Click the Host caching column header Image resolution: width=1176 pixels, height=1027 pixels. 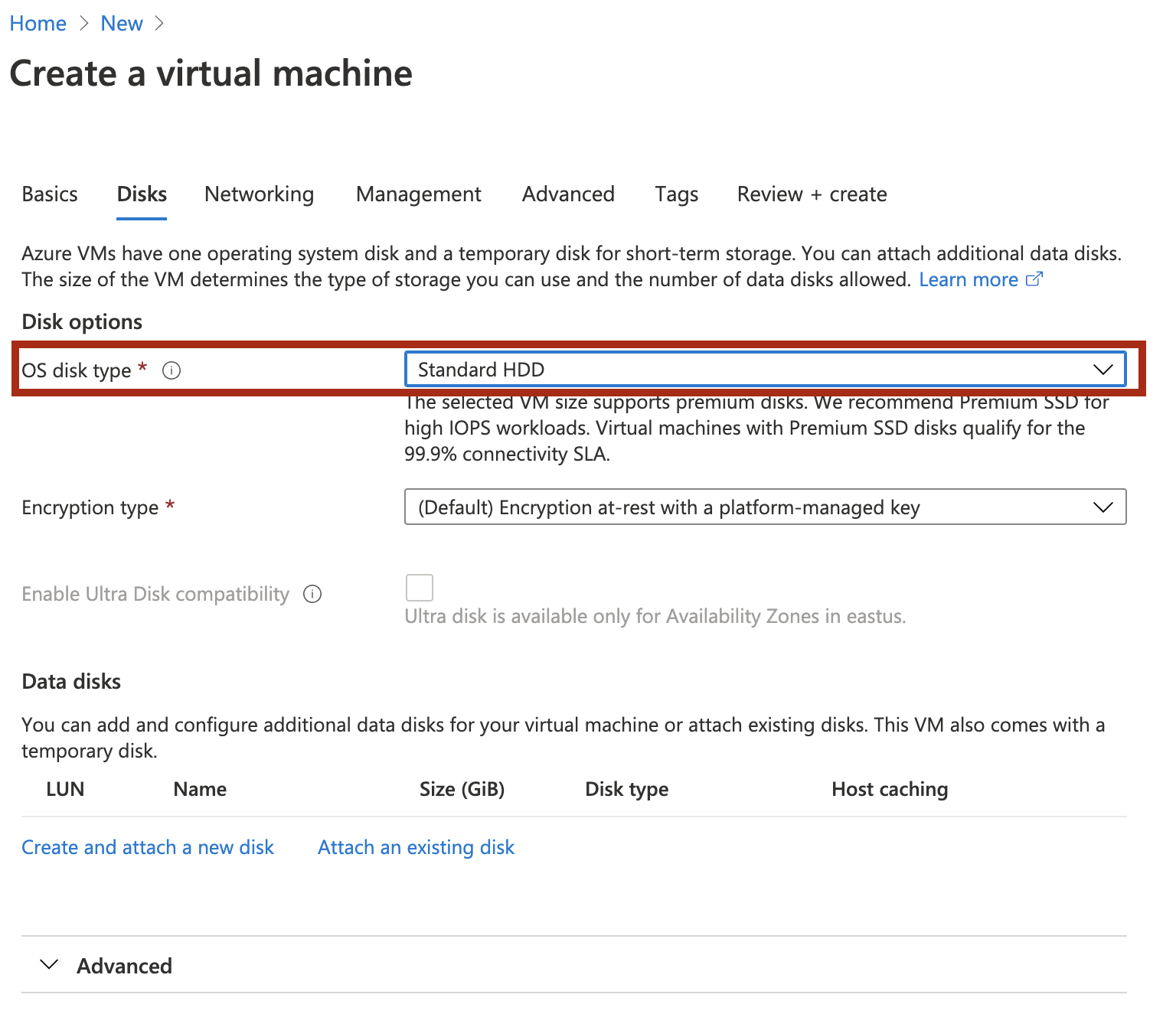pos(890,789)
